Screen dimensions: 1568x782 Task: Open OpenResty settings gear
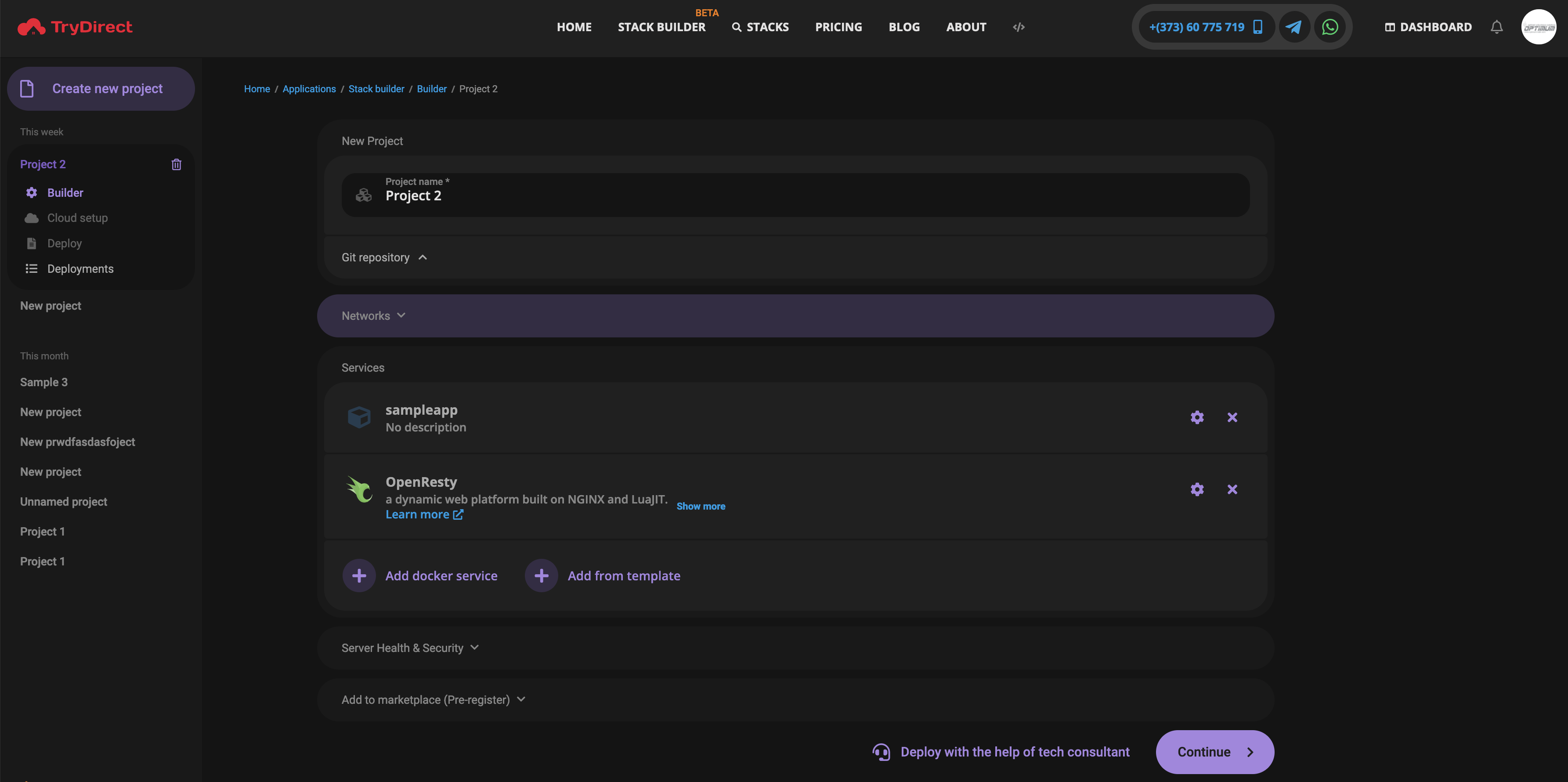click(1197, 489)
